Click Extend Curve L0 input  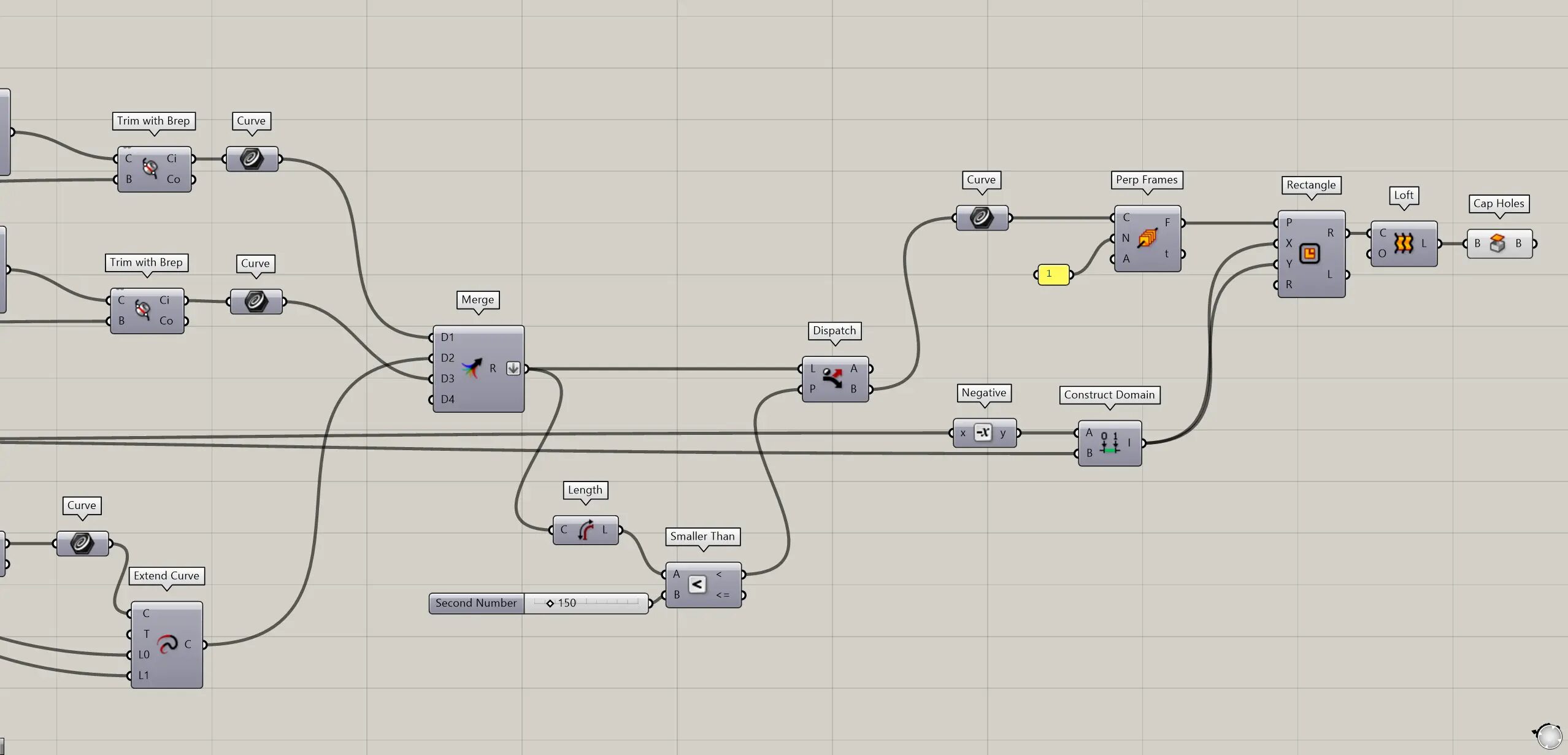point(144,654)
